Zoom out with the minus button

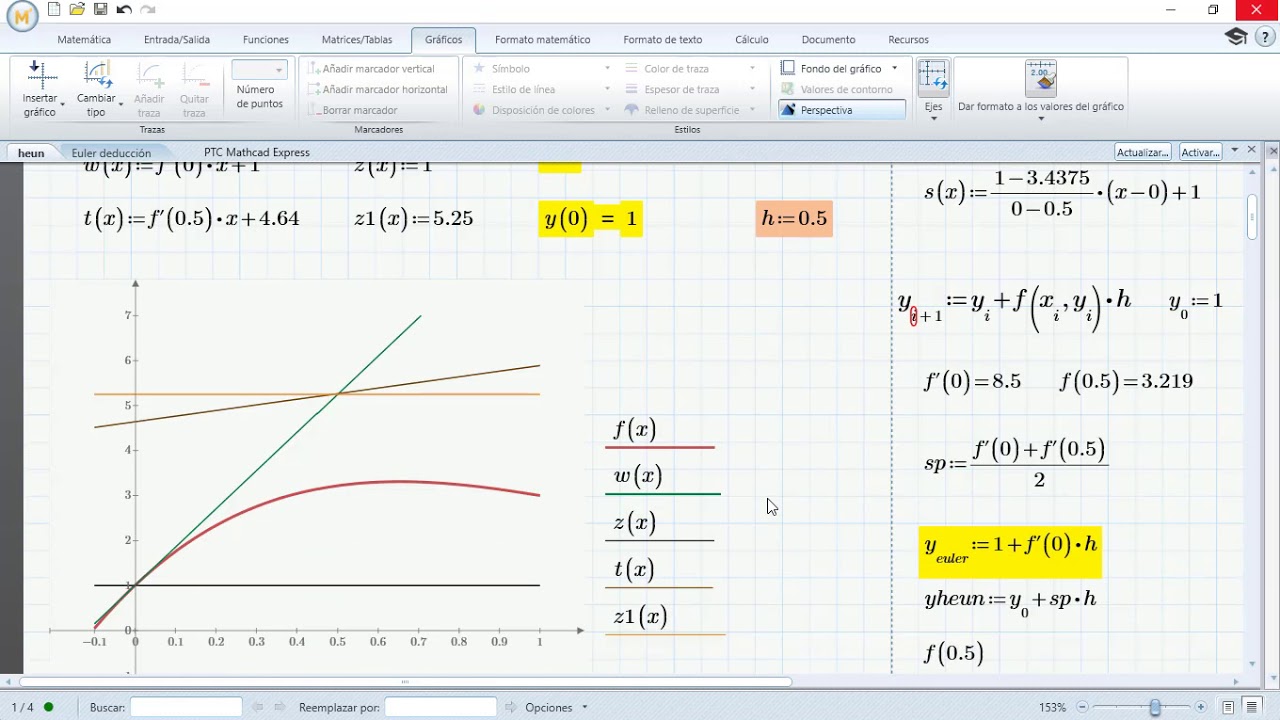(1081, 707)
